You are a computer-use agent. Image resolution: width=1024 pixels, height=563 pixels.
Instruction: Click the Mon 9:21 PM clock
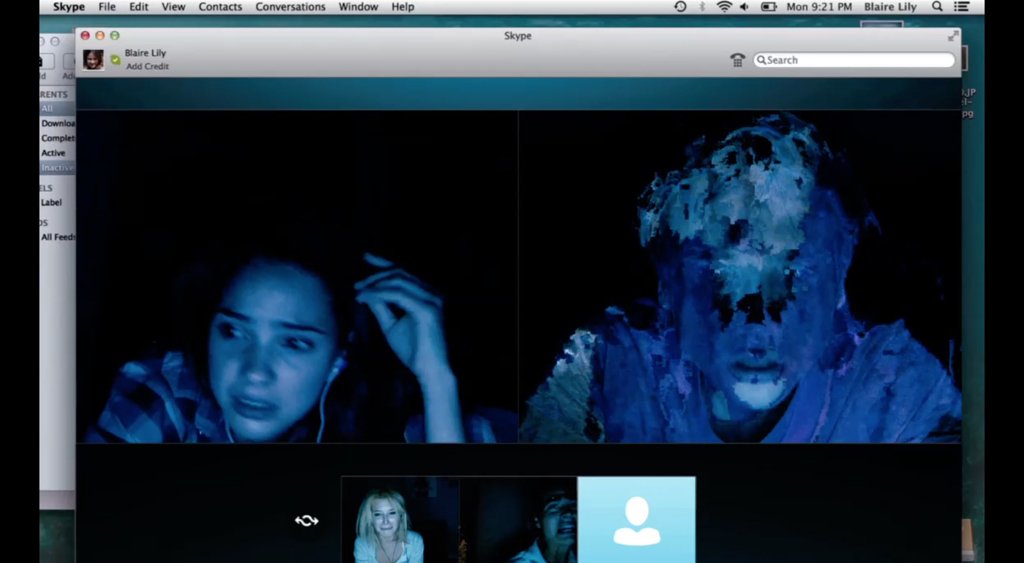[x=819, y=7]
